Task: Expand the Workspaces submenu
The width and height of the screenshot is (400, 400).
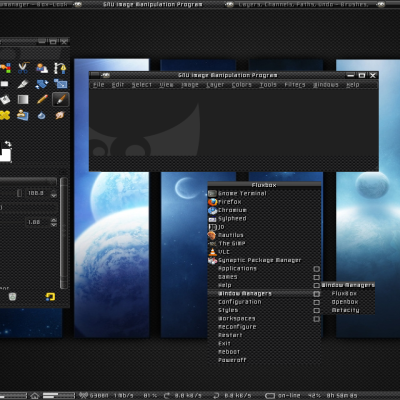Action: point(264,319)
